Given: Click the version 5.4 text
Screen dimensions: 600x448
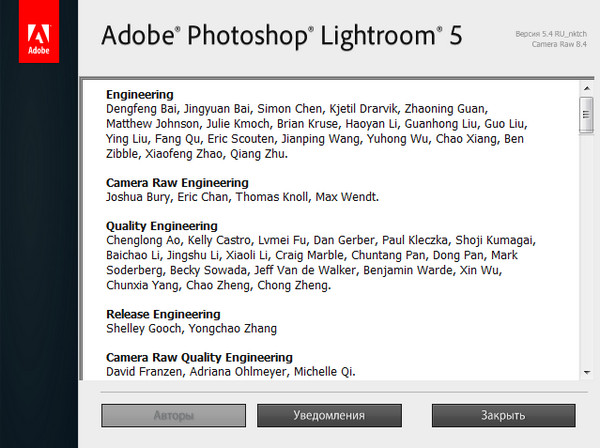Looking at the screenshot, I should click(x=553, y=33).
